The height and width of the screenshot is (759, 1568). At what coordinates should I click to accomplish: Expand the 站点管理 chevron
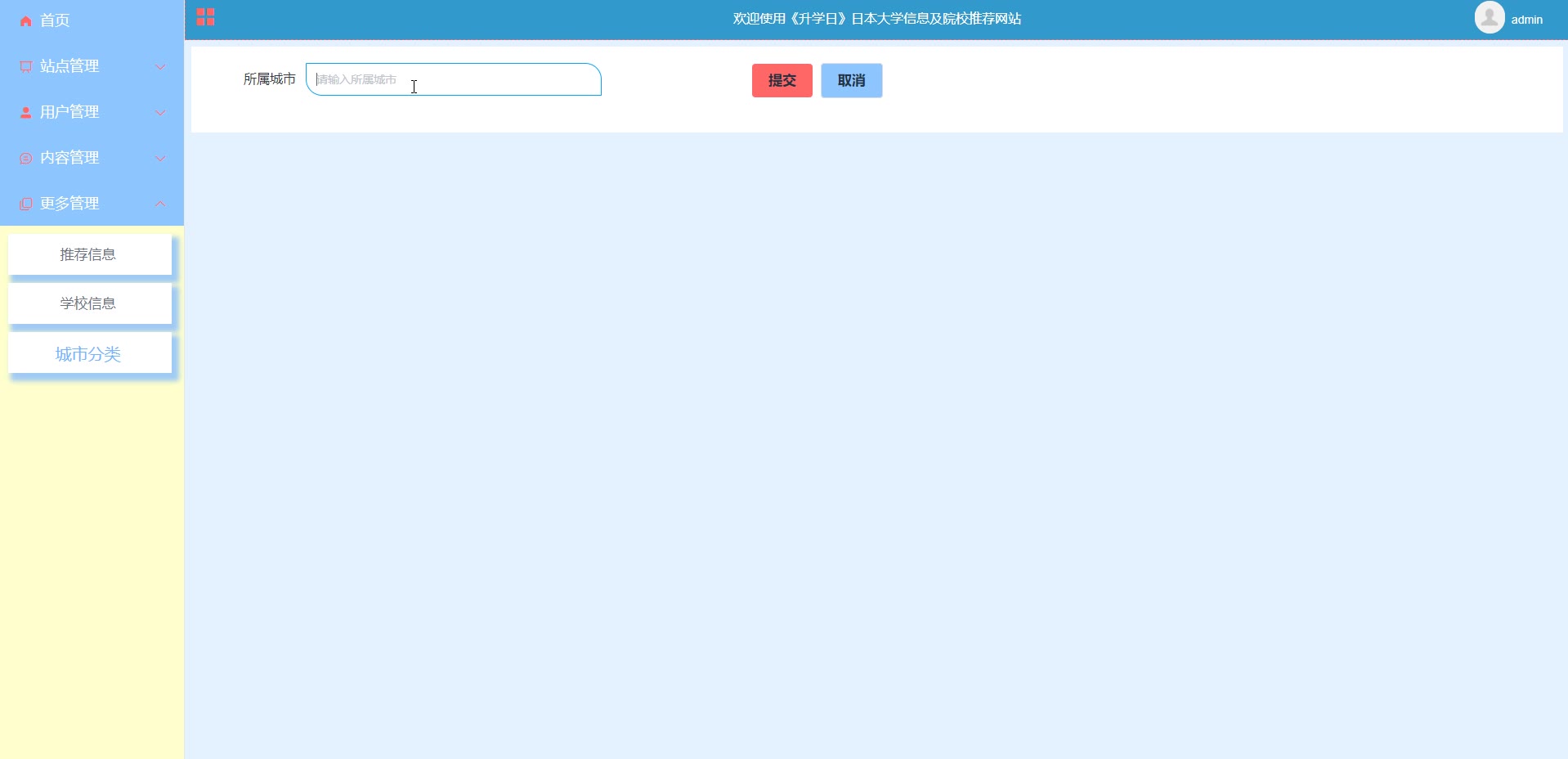click(160, 66)
